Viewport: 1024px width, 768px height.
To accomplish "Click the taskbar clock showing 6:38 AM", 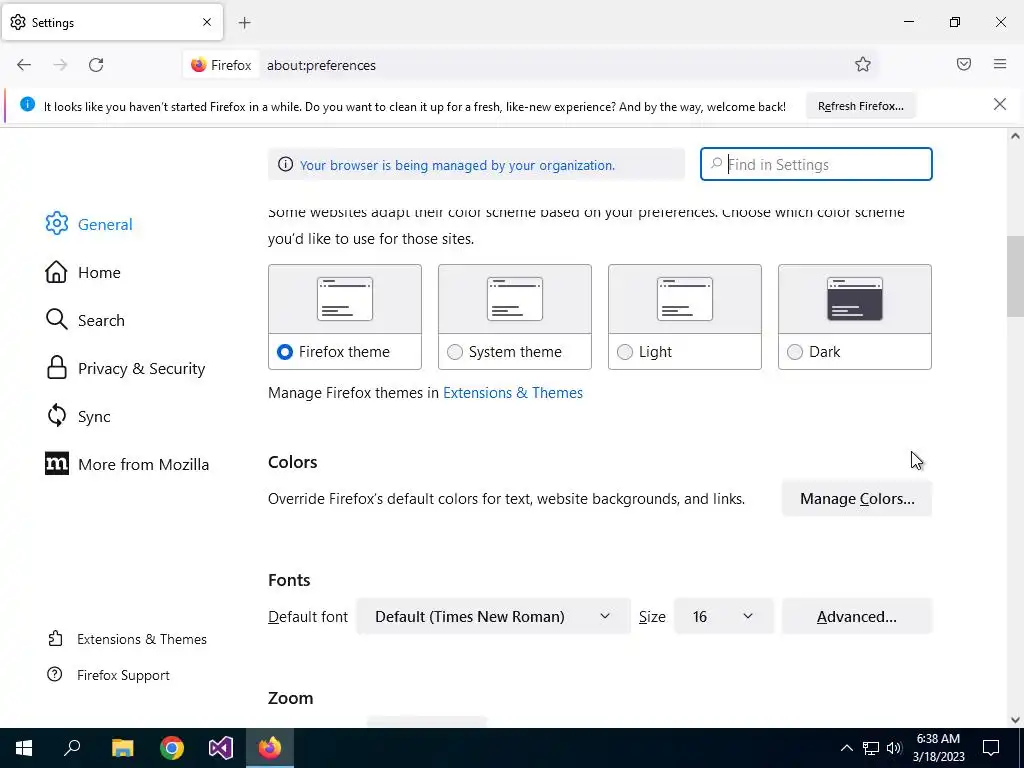I will click(938, 748).
